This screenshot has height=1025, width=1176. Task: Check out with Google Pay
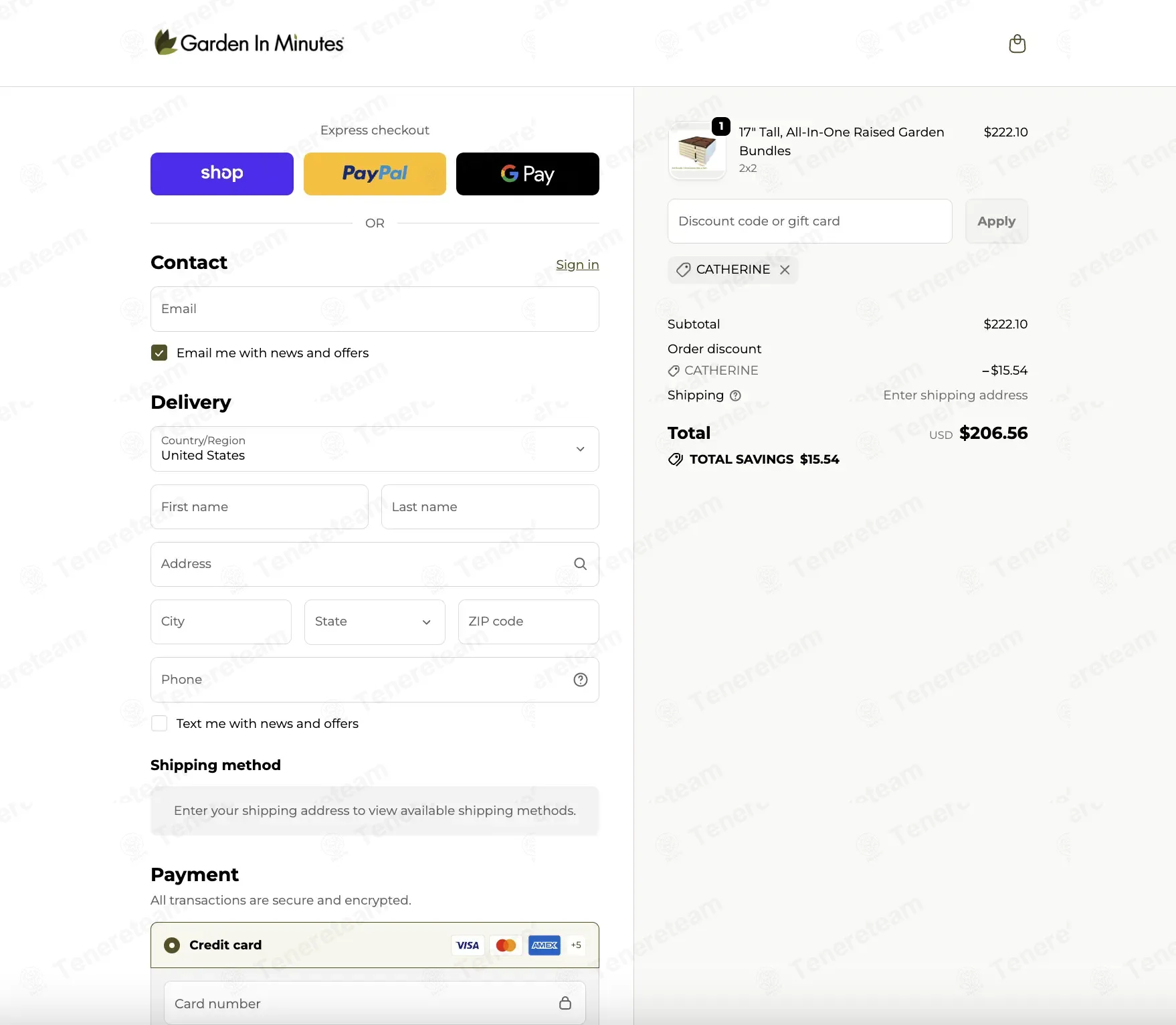point(528,174)
